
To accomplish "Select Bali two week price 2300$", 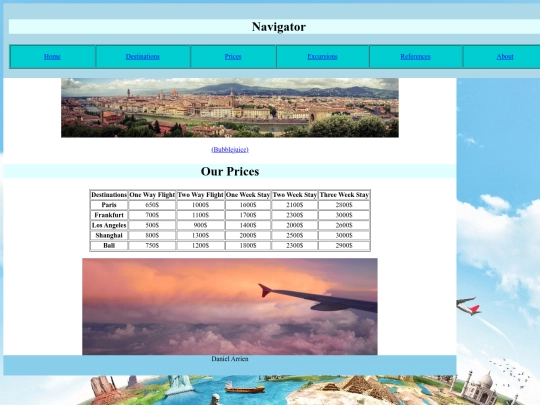I will click(x=294, y=246).
